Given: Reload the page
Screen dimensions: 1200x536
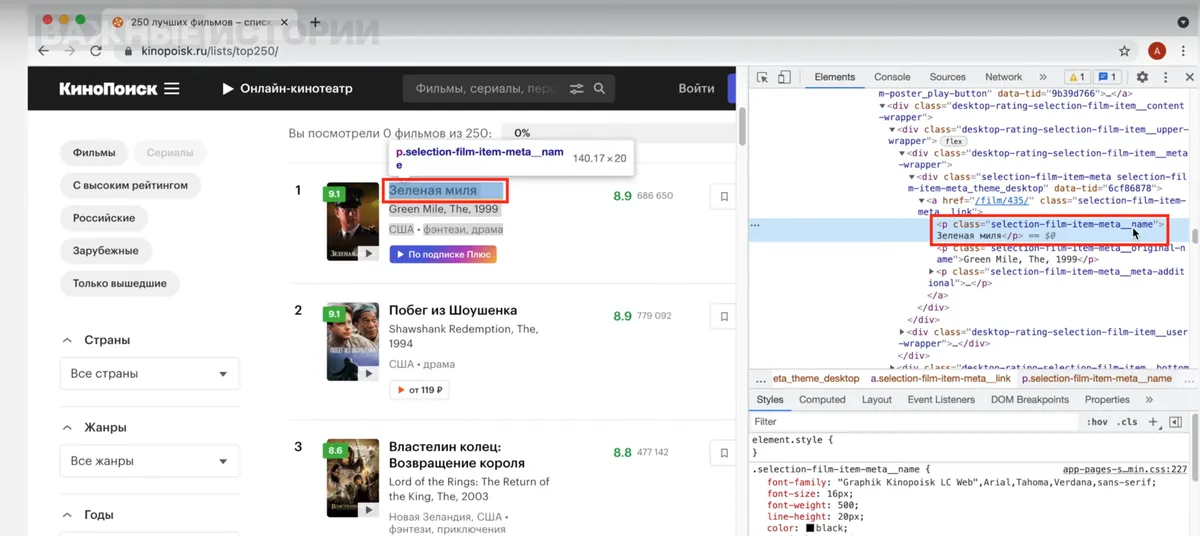Looking at the screenshot, I should (97, 51).
